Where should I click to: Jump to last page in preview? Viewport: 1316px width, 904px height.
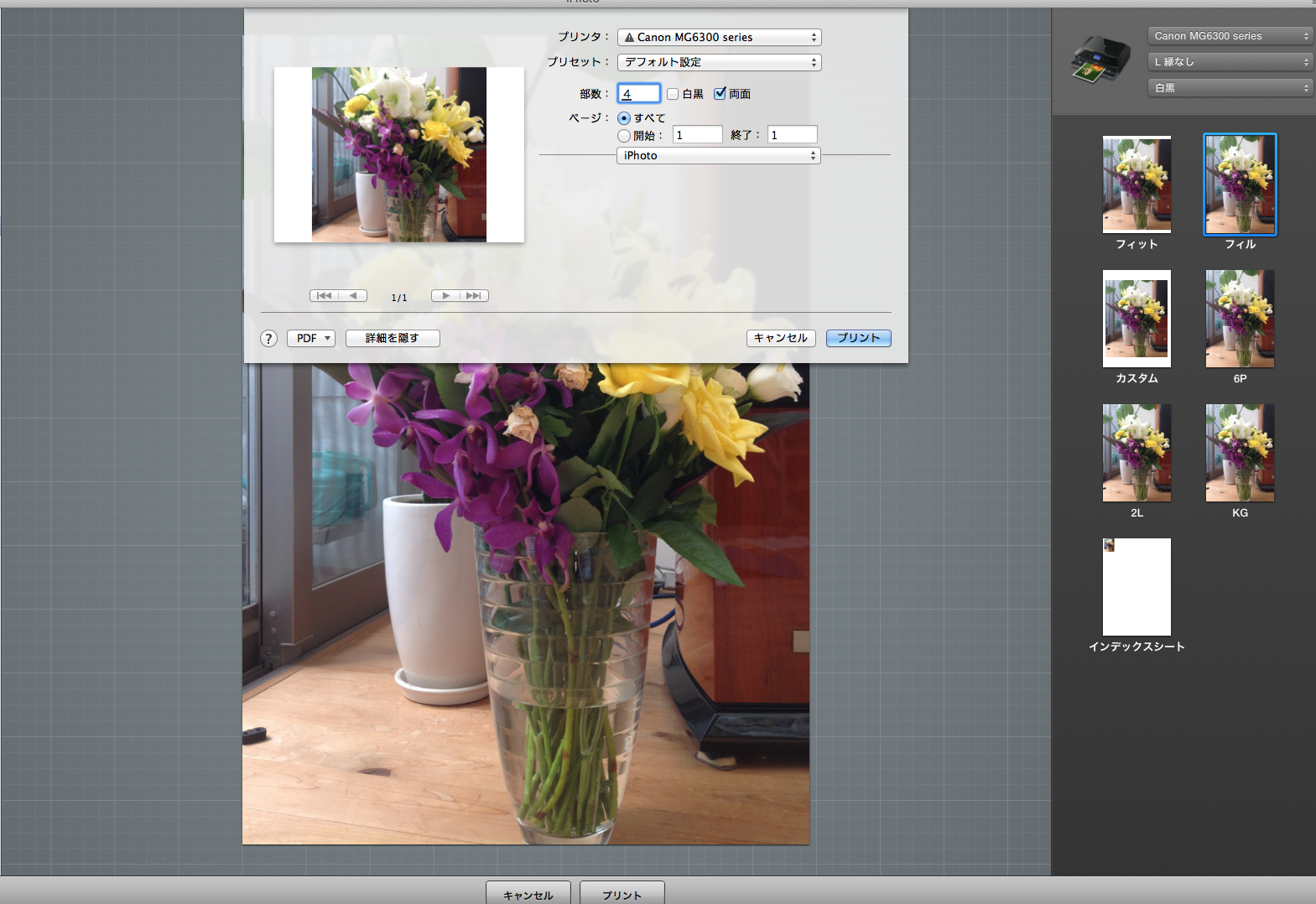pyautogui.click(x=474, y=296)
